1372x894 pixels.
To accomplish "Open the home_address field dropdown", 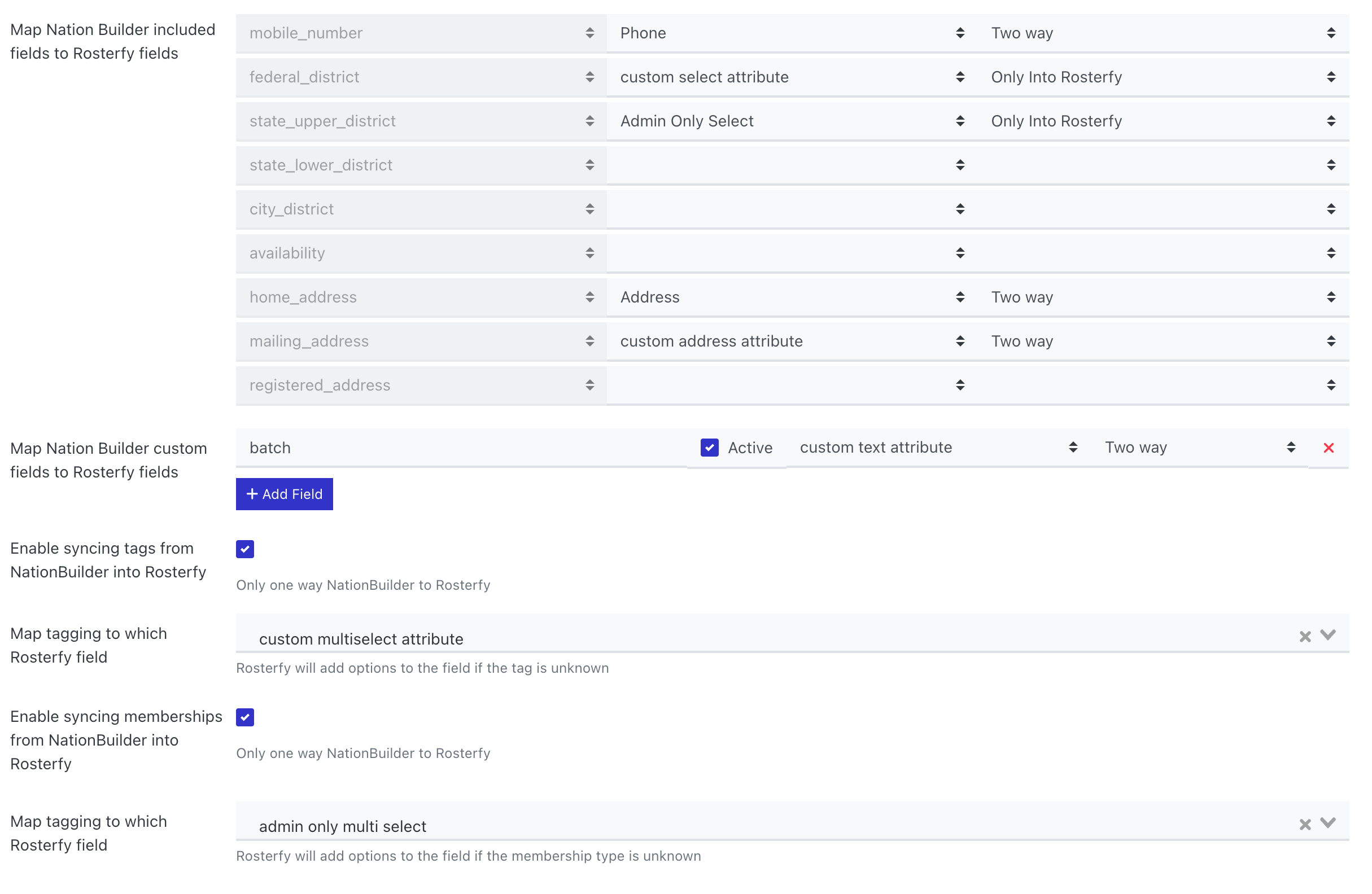I will point(421,297).
